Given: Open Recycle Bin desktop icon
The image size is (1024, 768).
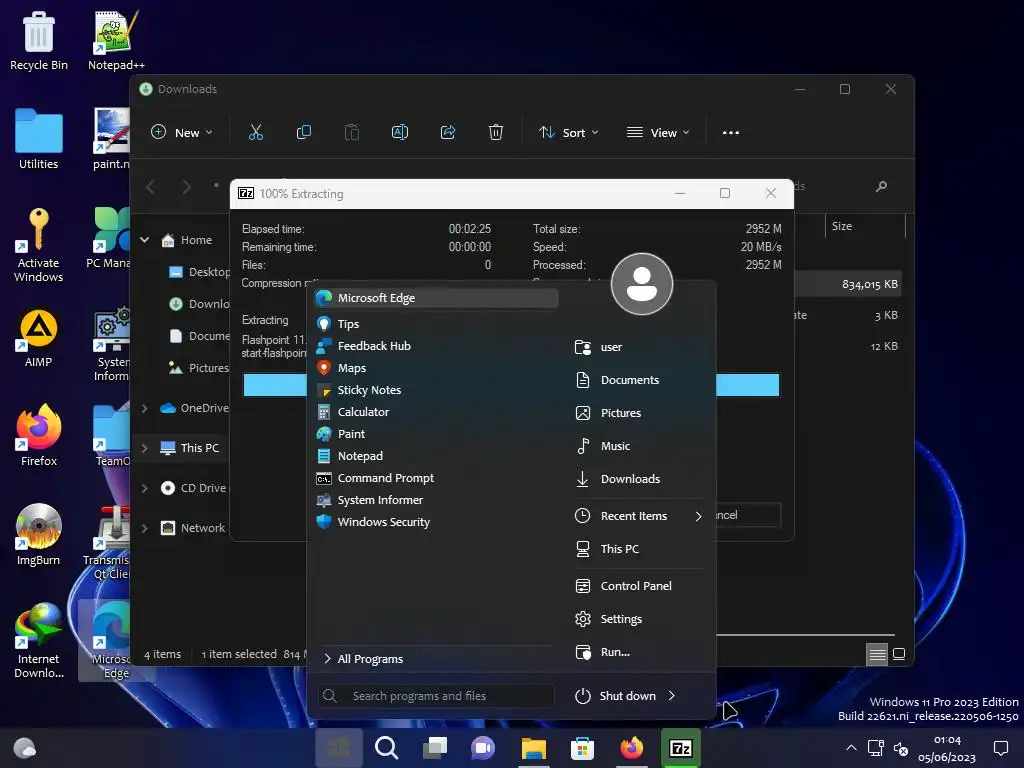Looking at the screenshot, I should click(x=39, y=40).
